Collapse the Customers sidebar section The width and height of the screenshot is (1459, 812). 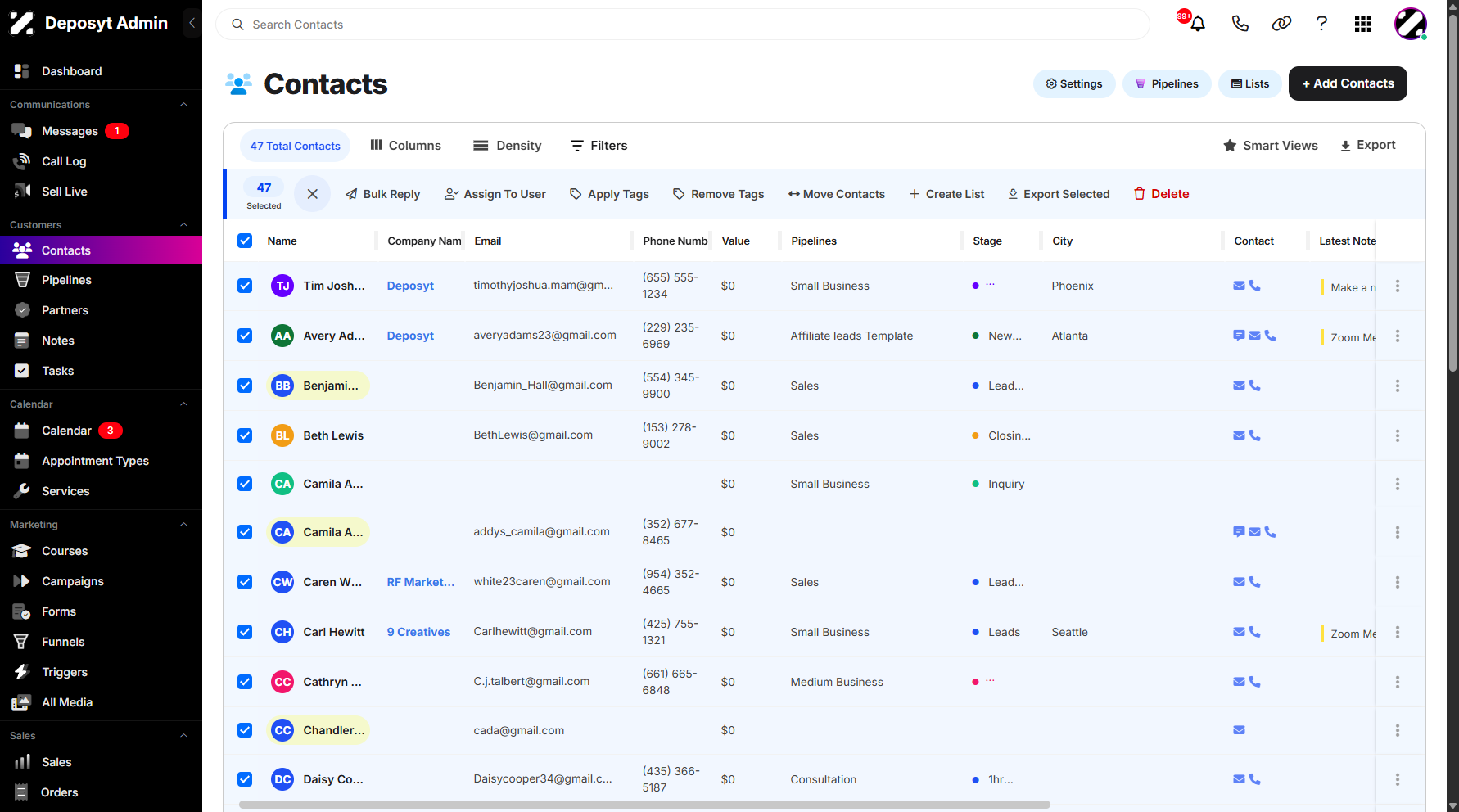tap(183, 225)
